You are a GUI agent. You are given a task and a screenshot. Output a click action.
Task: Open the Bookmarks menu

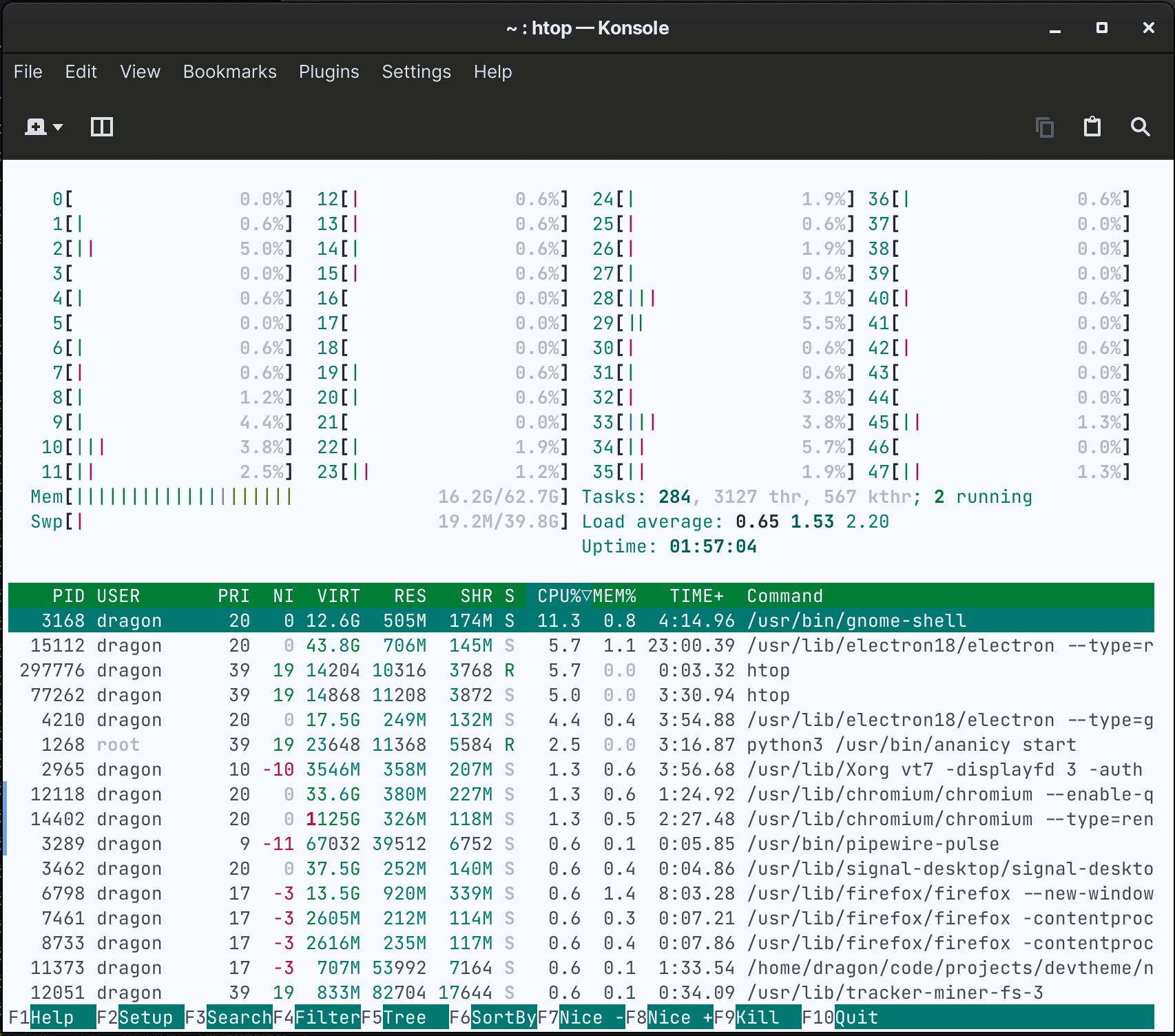230,72
